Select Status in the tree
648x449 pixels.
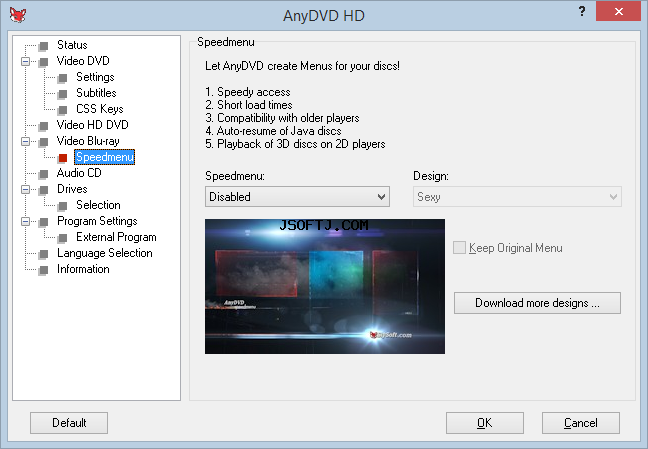pos(72,45)
